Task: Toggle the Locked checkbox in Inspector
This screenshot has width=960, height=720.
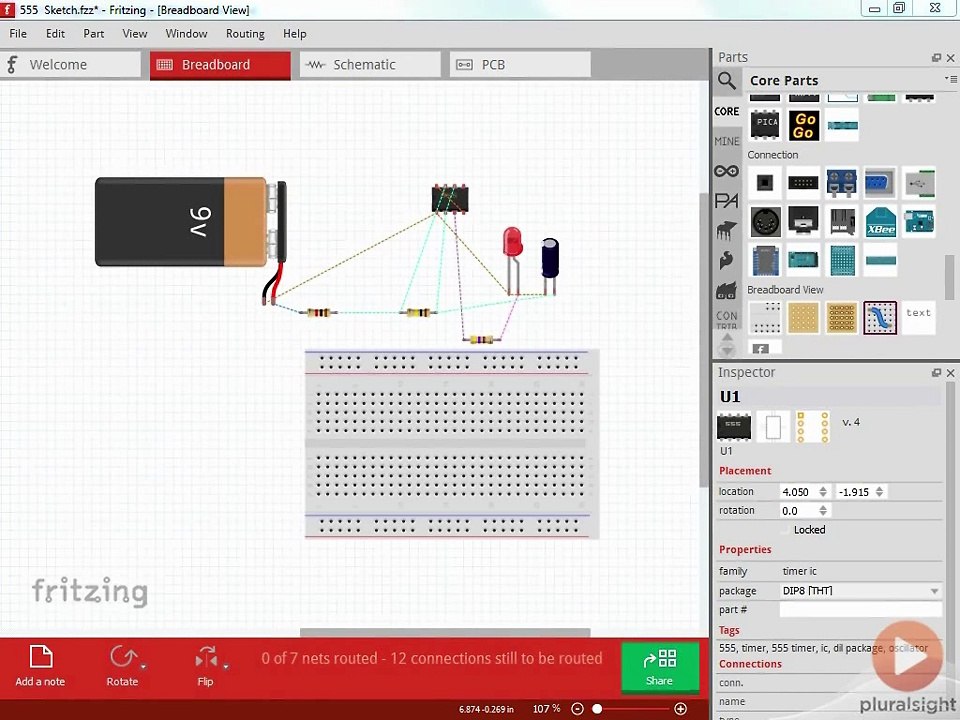Action: click(786, 530)
